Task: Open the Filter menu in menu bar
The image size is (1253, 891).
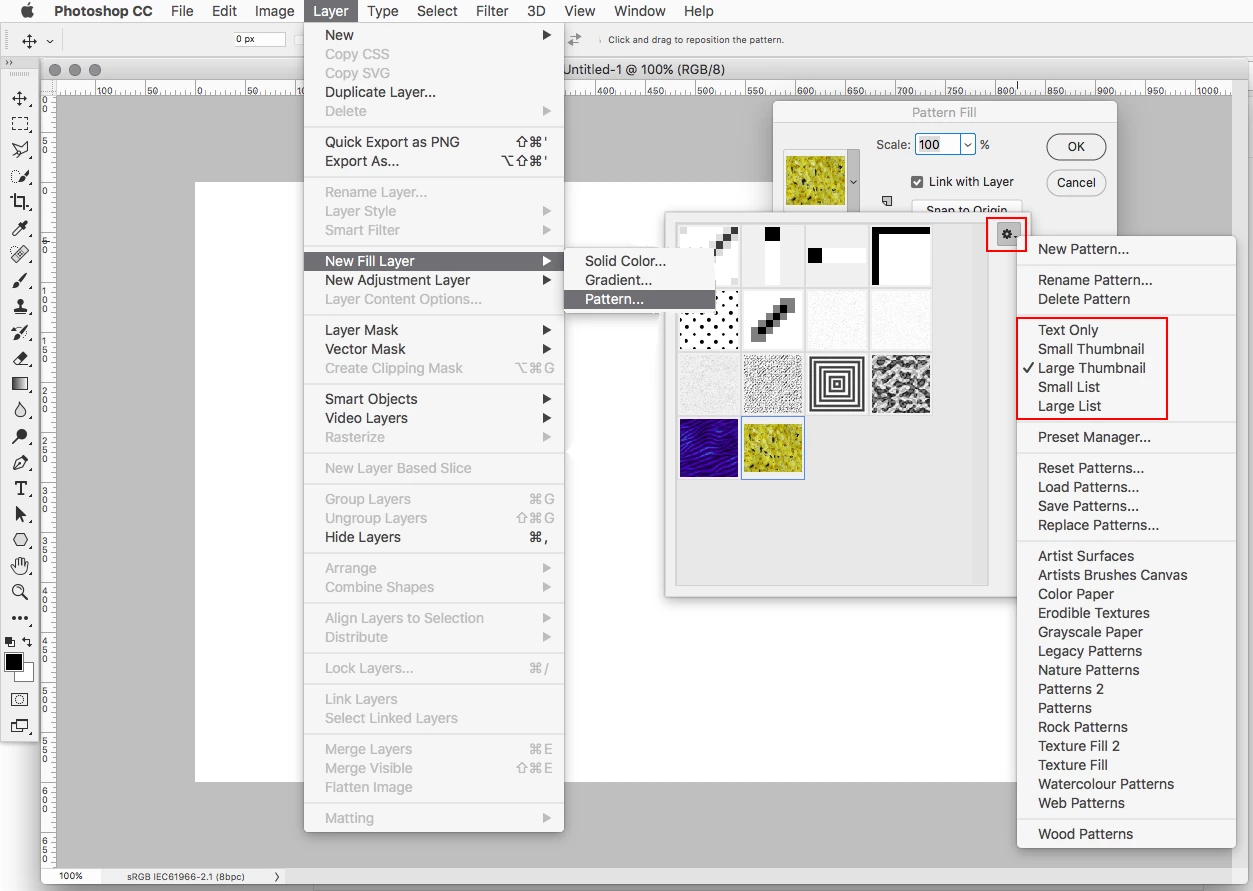Action: click(492, 11)
